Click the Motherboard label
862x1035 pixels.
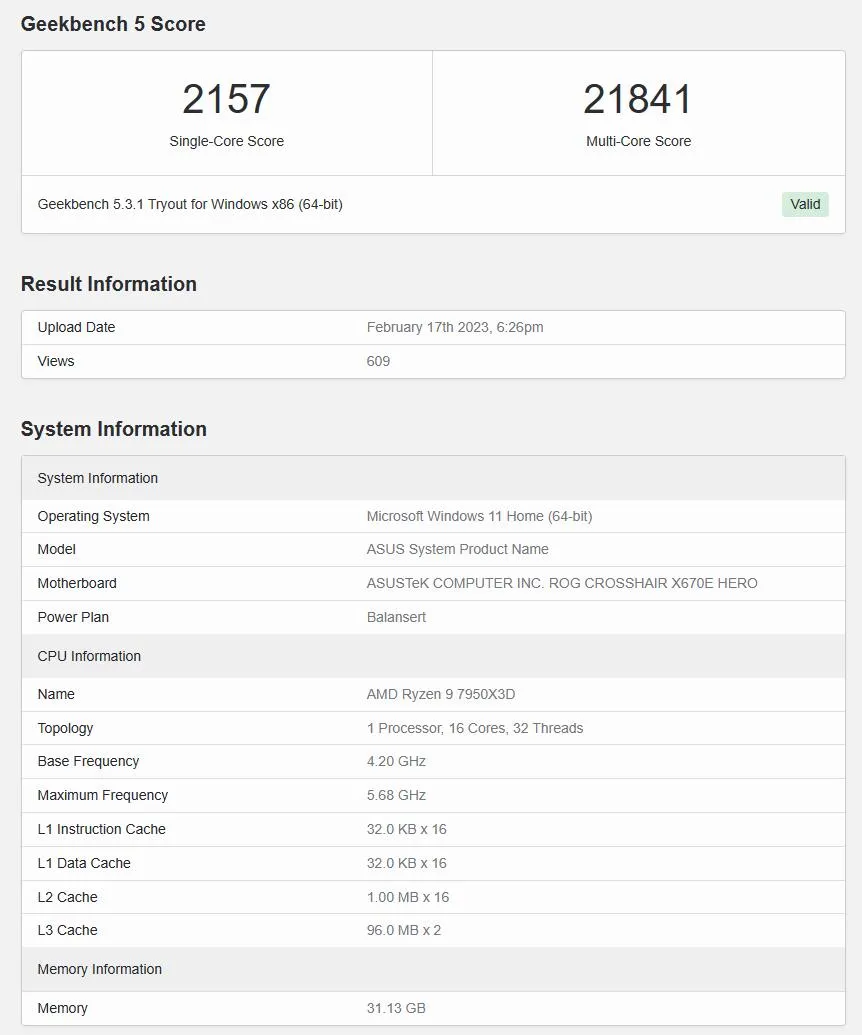pyautogui.click(x=77, y=584)
